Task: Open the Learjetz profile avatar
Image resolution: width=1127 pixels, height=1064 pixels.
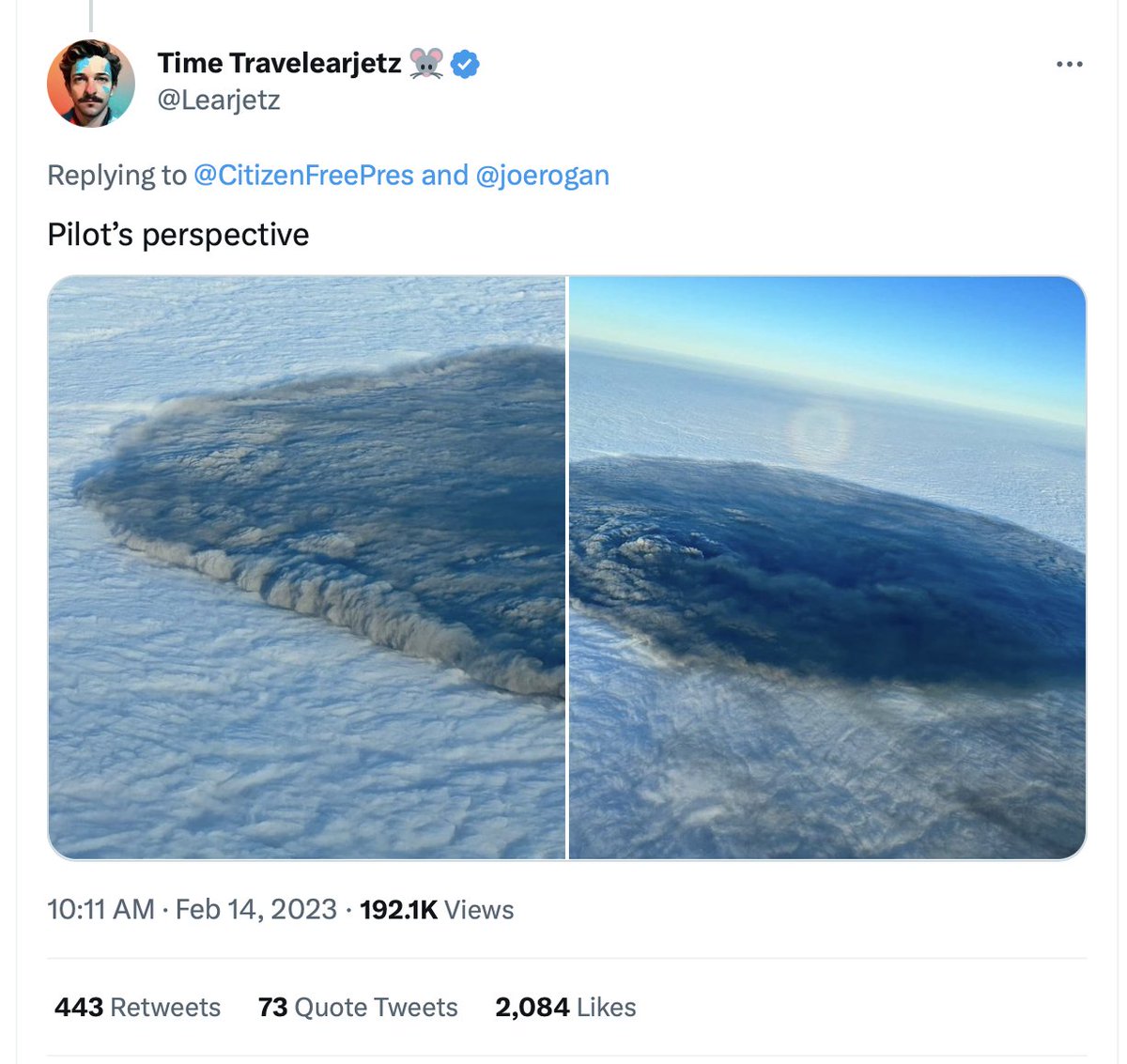Action: tap(91, 83)
